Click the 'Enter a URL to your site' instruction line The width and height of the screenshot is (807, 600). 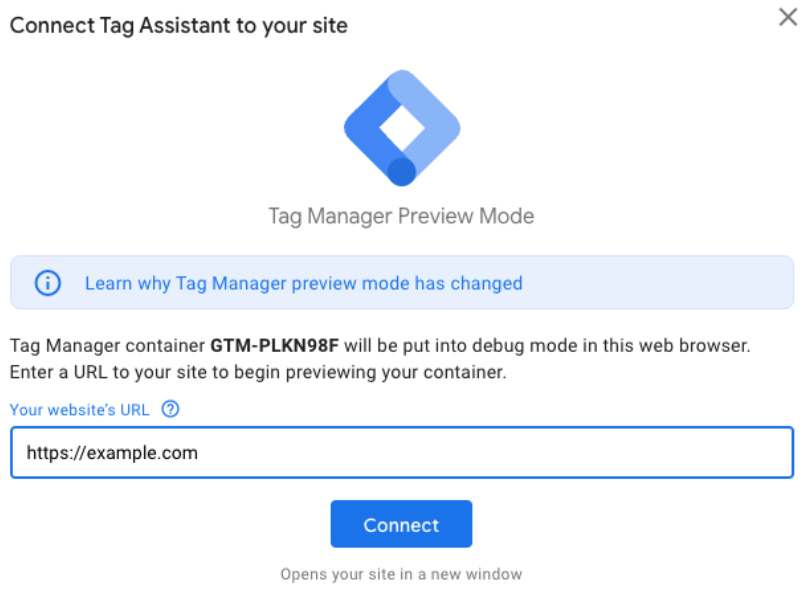coord(258,372)
